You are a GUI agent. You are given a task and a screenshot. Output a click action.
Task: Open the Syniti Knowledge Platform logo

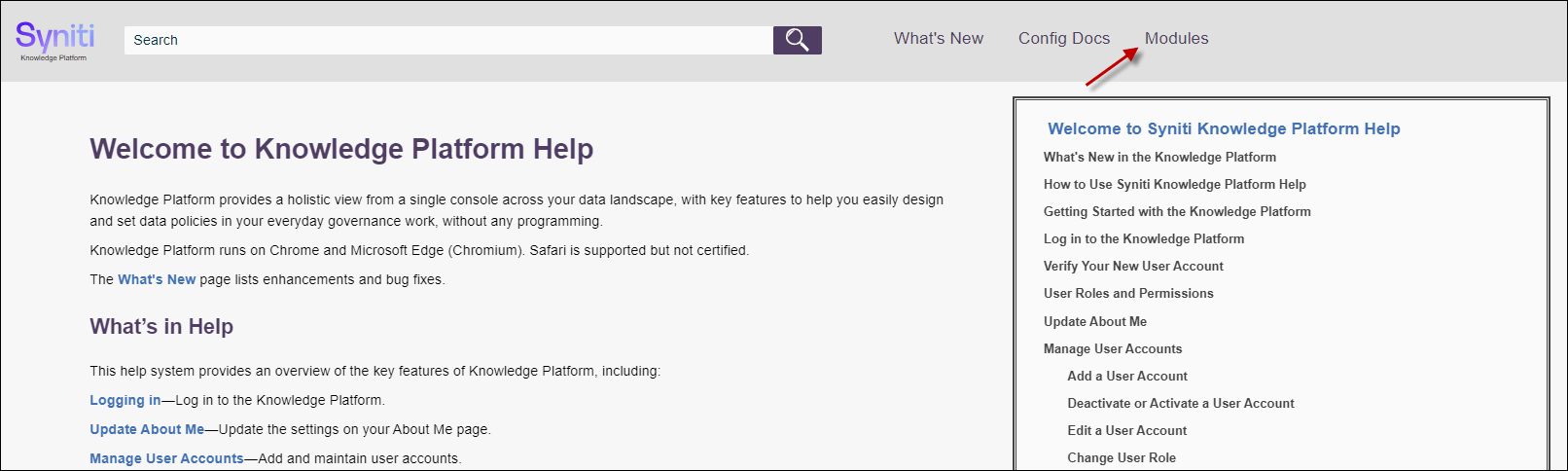point(55,41)
